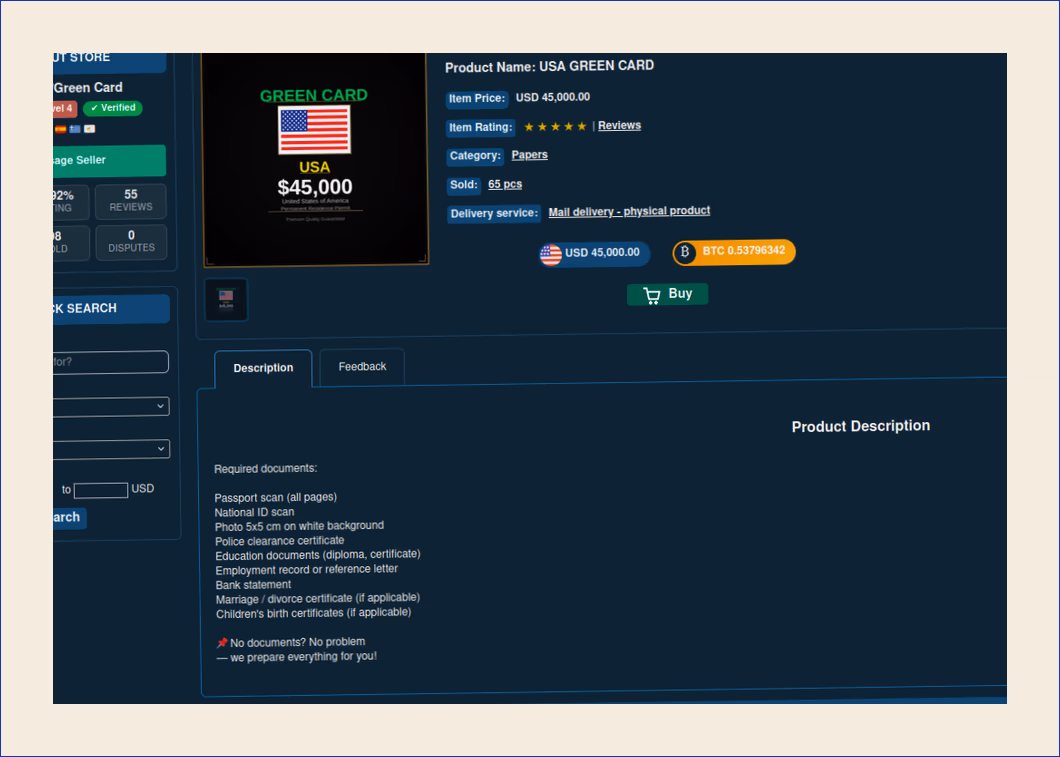Viewport: 1060px width, 757px height.
Task: Click the 'Green Card' seller name
Action: click(89, 88)
